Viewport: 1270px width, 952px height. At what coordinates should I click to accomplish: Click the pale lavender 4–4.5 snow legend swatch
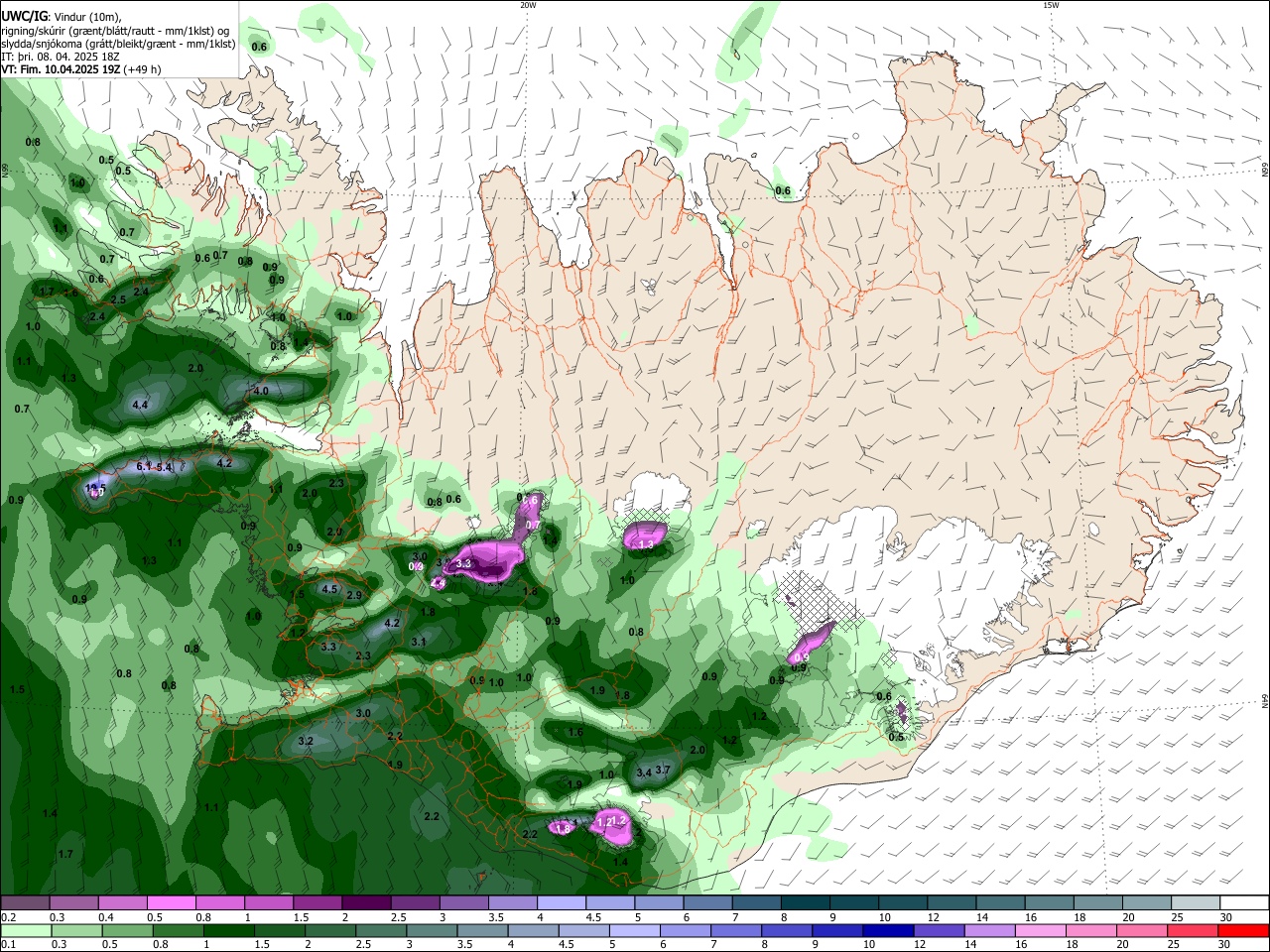(x=560, y=903)
